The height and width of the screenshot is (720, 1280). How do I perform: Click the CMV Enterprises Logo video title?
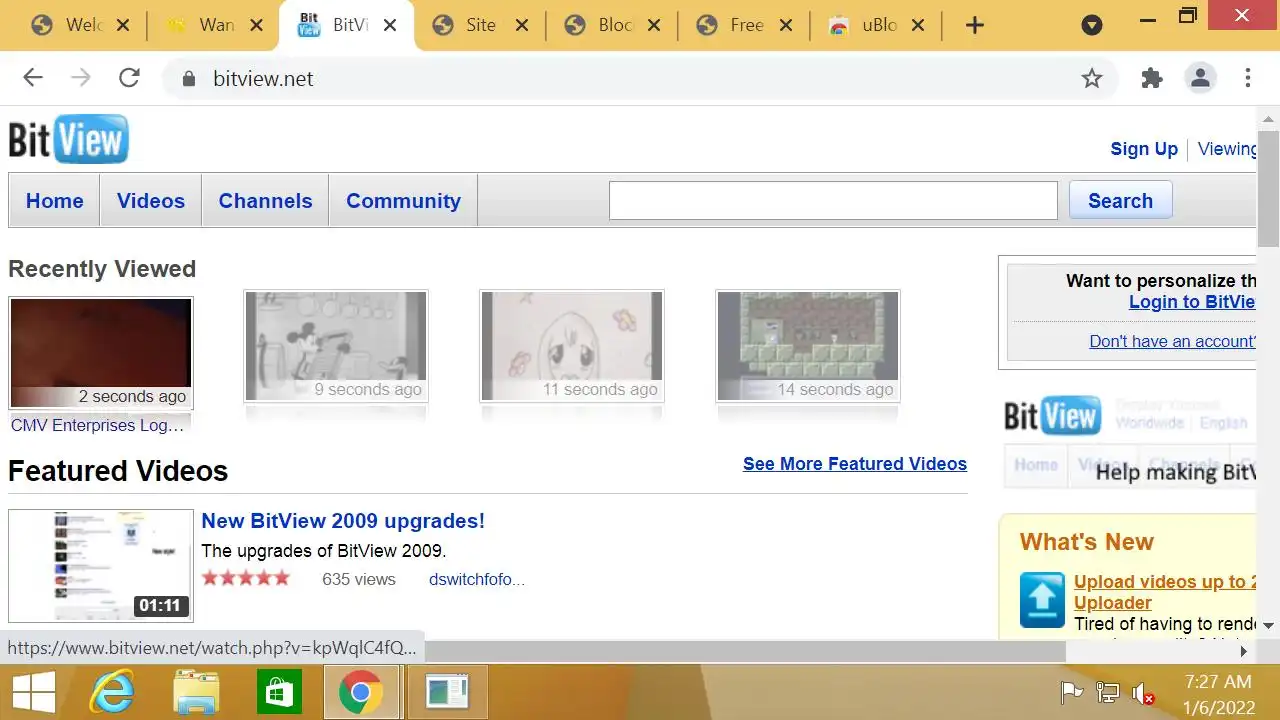(x=98, y=425)
